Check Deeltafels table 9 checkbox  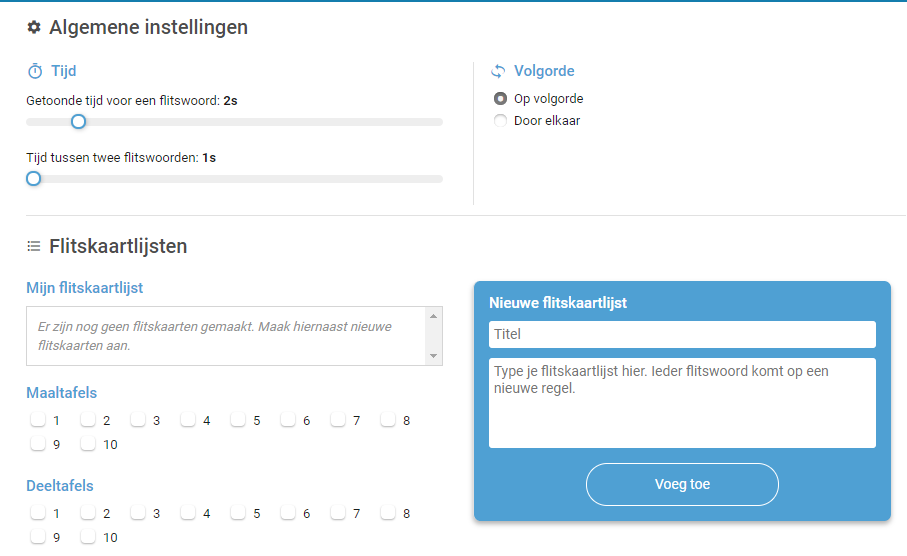click(x=38, y=537)
